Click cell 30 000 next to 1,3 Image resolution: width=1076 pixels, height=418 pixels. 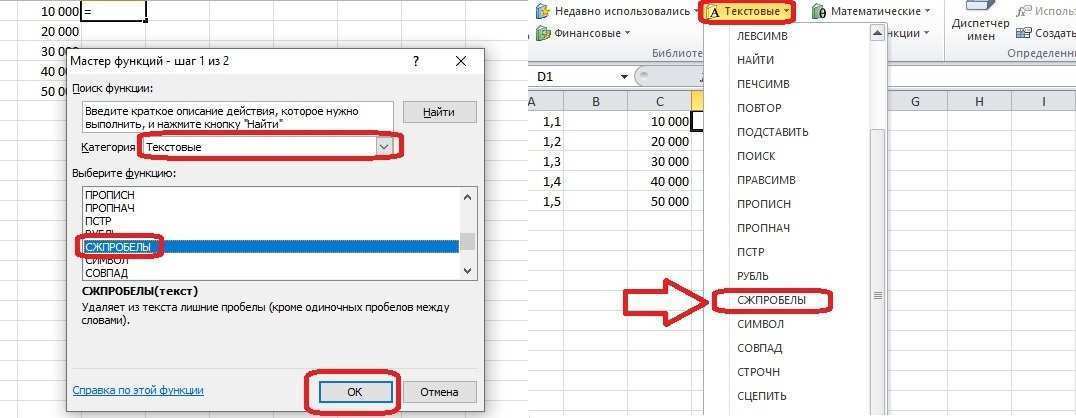[x=659, y=161]
